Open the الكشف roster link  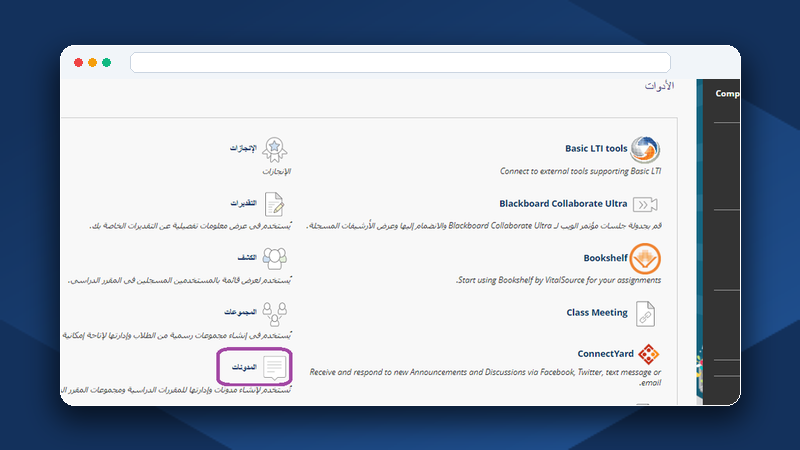247,258
